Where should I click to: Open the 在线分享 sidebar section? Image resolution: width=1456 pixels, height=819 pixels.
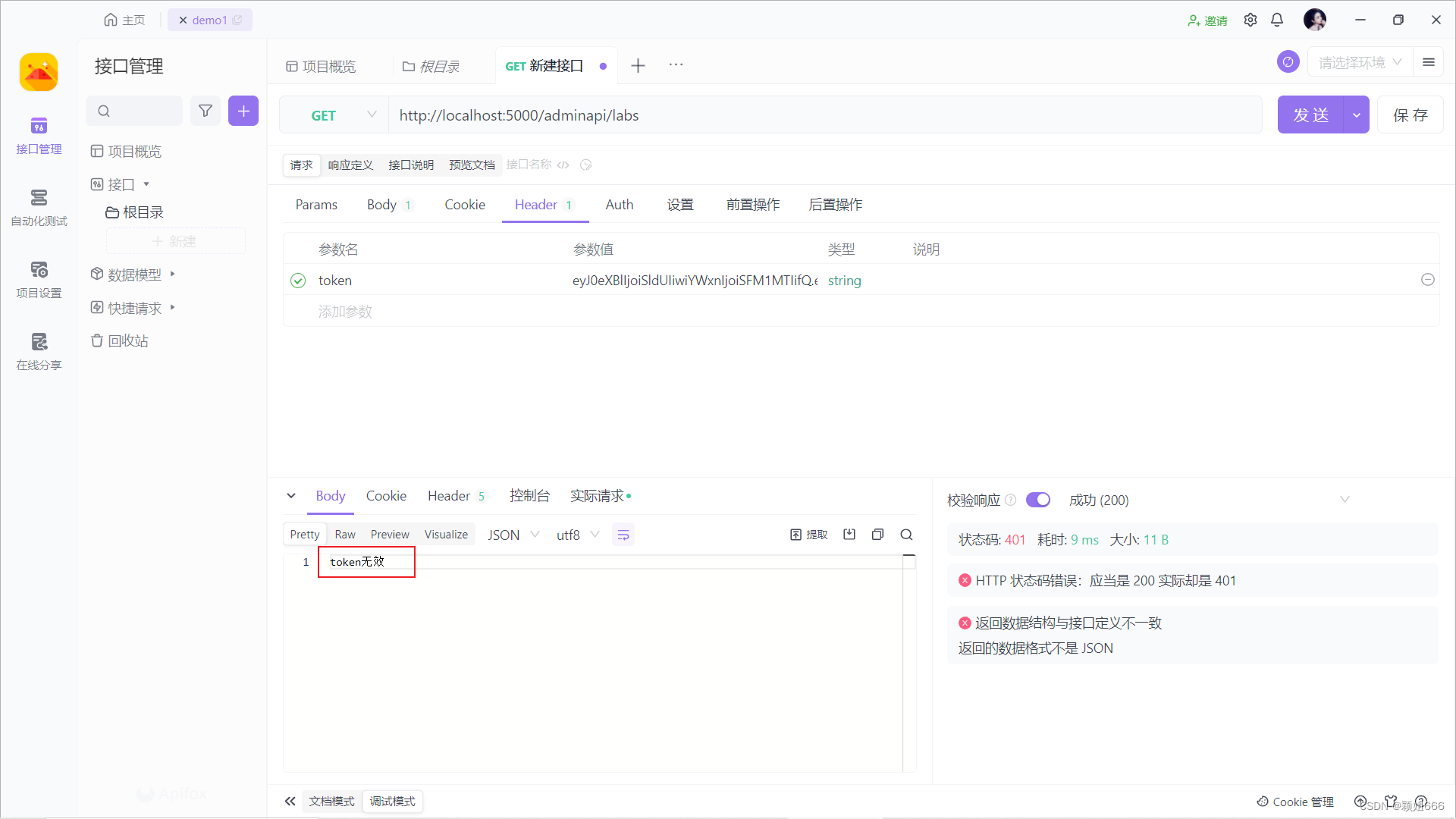click(39, 352)
